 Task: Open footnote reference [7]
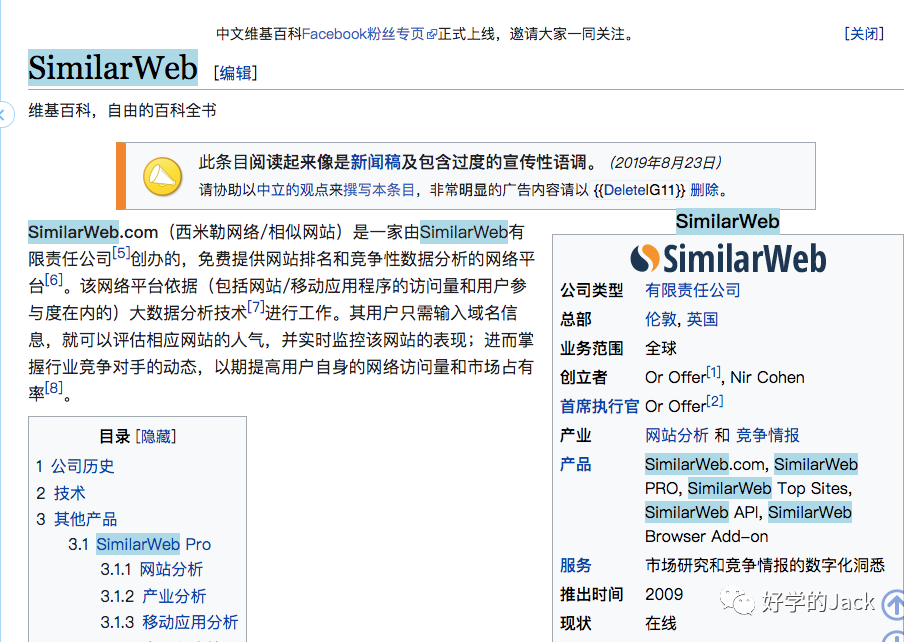(256, 307)
